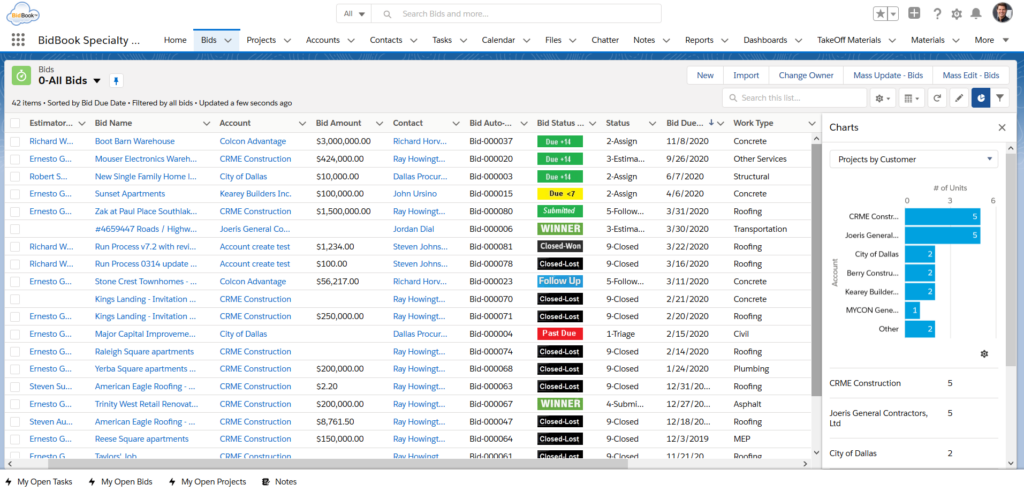Check the Sunset Apartments row
1024x492 pixels.
(15, 194)
